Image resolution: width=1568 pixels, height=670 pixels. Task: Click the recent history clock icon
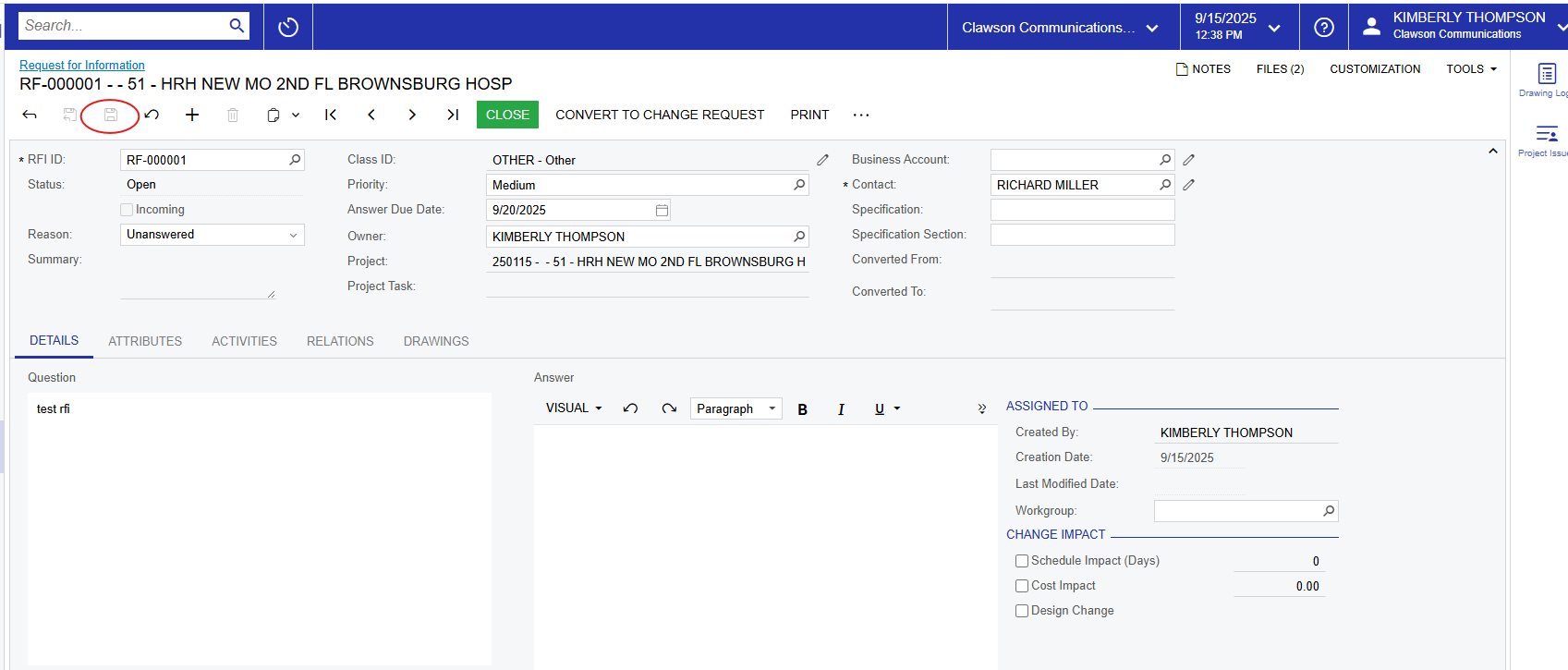tap(288, 27)
